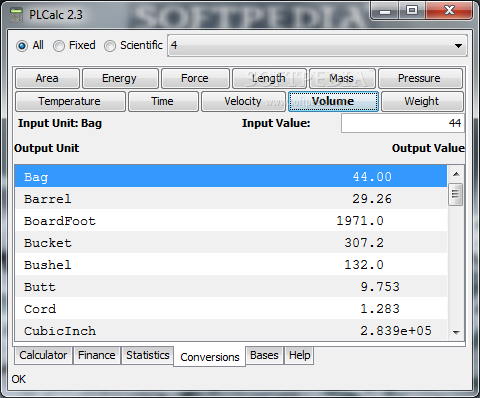Click the Input Value field showing 44
Screen dimensions: 480x398
(x=403, y=123)
